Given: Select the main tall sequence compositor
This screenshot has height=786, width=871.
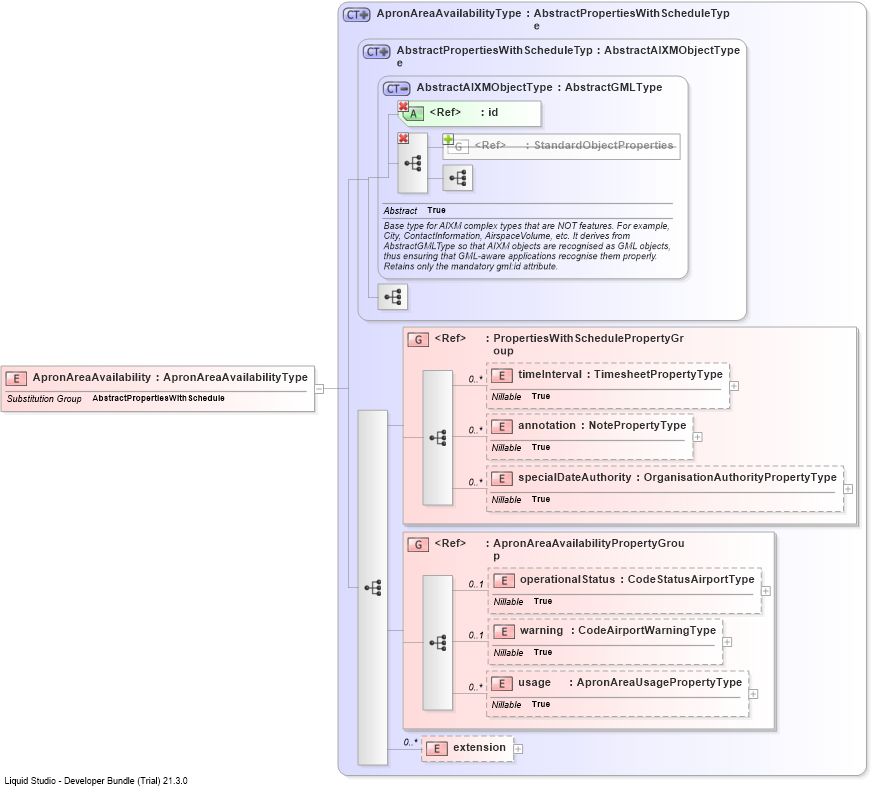Looking at the screenshot, I should 373,588.
